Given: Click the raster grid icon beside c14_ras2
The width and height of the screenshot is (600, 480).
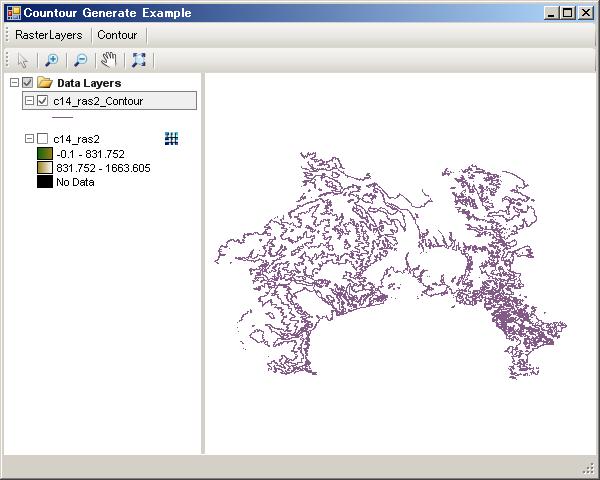Looking at the screenshot, I should pyautogui.click(x=171, y=139).
